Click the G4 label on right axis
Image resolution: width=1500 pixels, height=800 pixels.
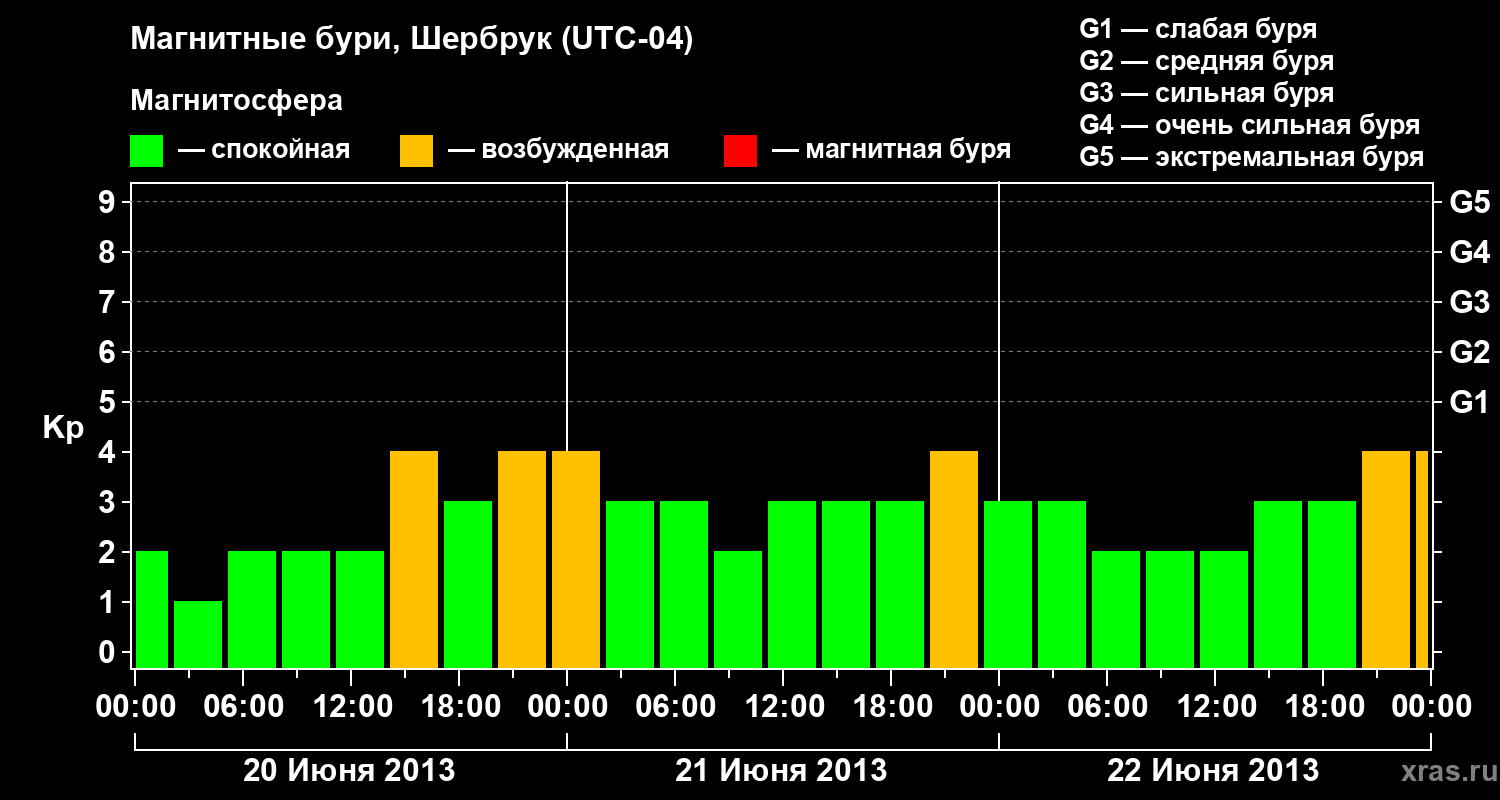coord(1469,252)
